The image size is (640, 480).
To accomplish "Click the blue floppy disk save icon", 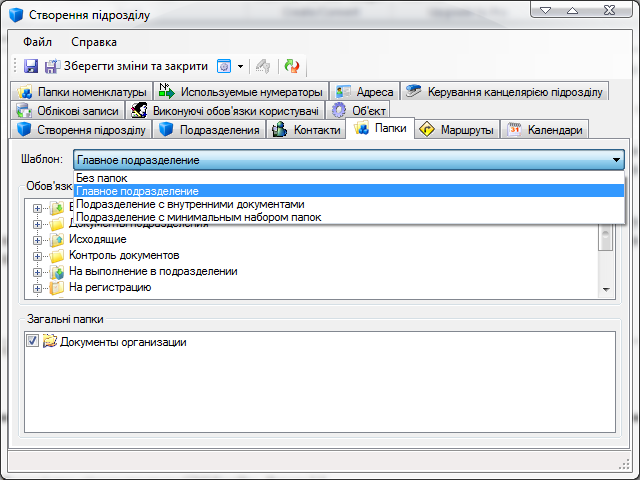I will (x=31, y=66).
